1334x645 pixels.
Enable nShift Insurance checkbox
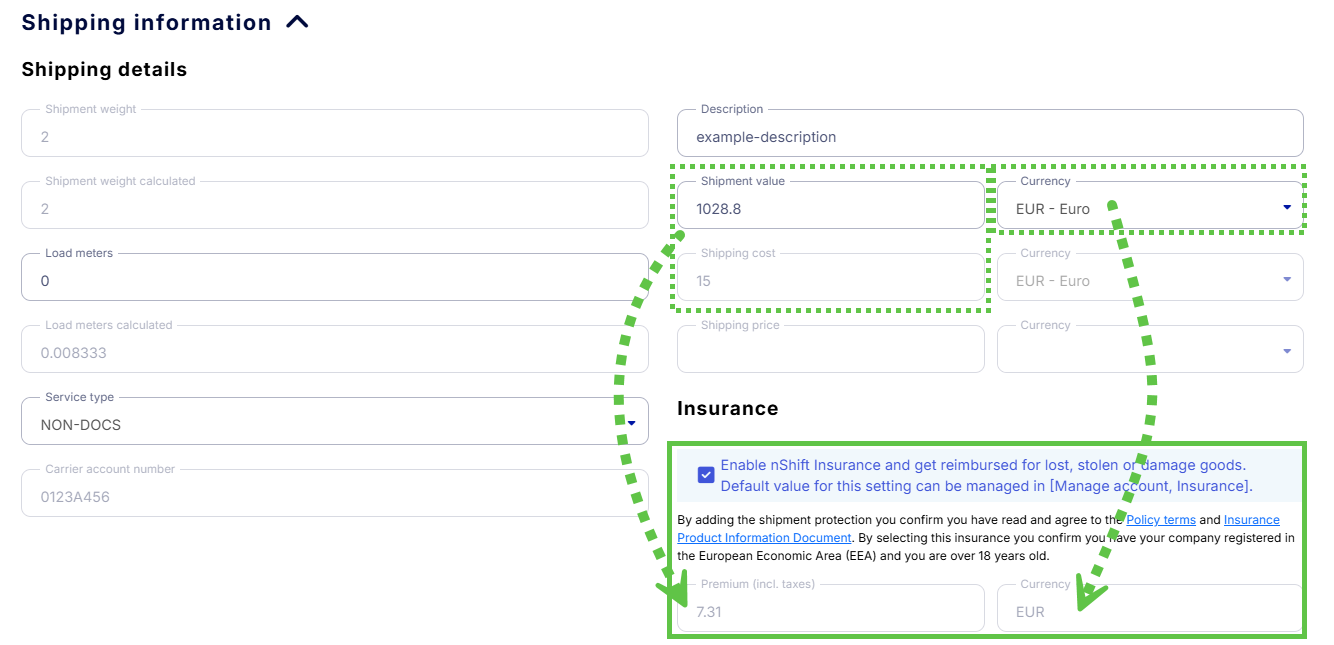706,474
